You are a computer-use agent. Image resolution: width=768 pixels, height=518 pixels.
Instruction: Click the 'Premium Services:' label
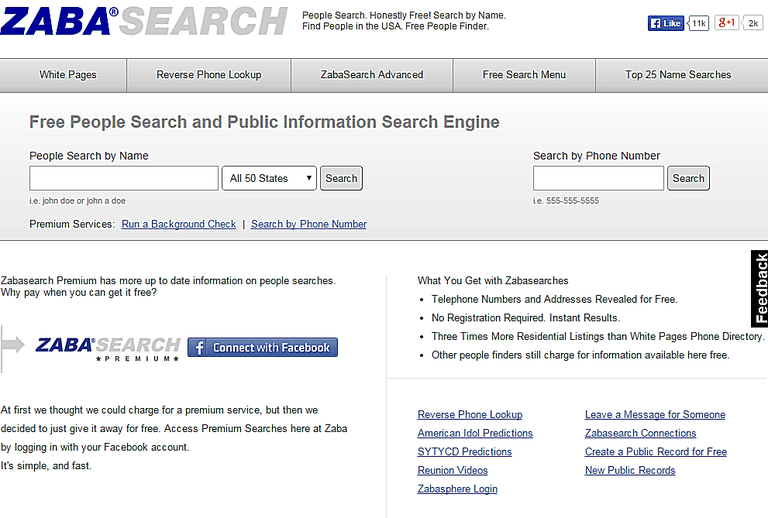click(72, 224)
